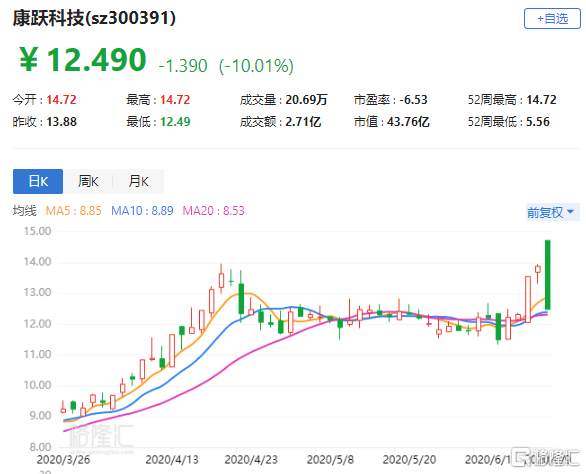Viewport: 586px width, 474px height.
Task: Click the 2020/4/13 date axis label
Action: tap(172, 459)
